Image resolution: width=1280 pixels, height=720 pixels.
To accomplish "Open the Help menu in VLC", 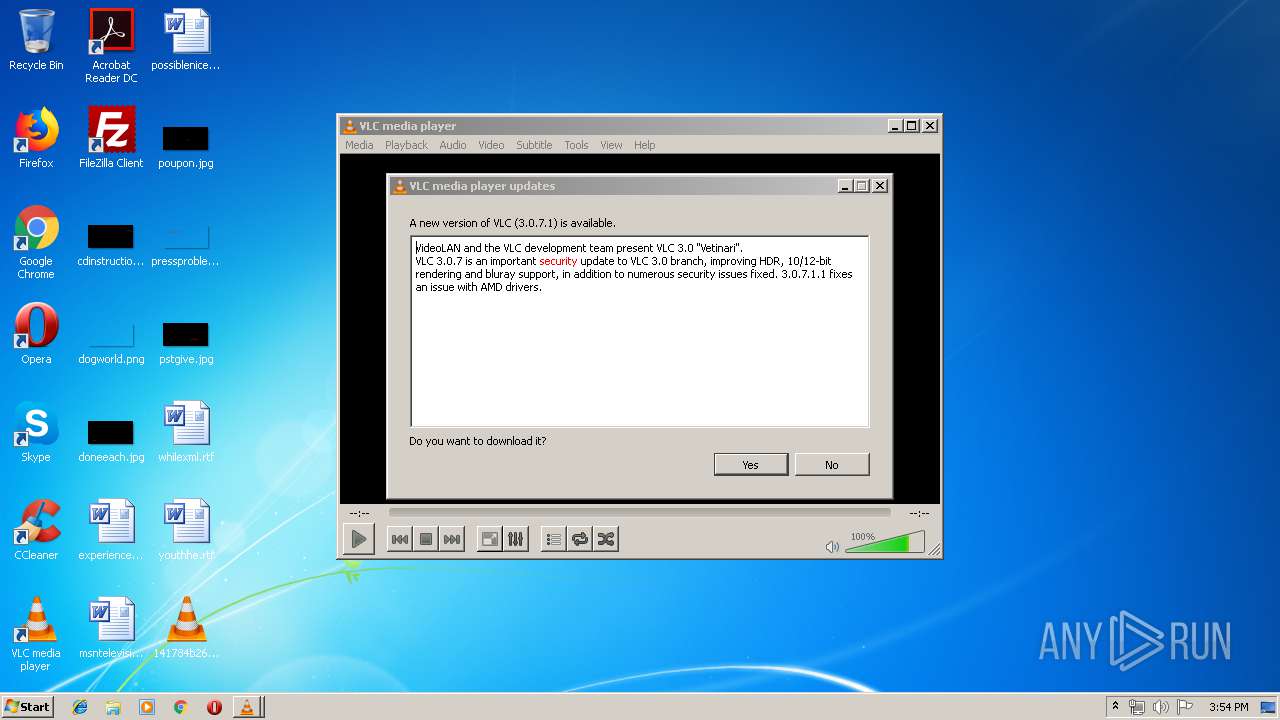I will 645,145.
